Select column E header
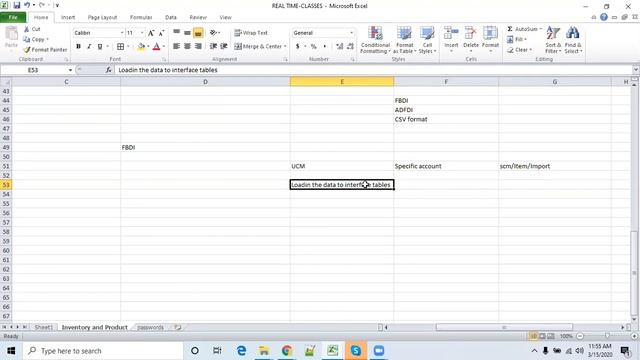640x360 pixels. pyautogui.click(x=342, y=82)
